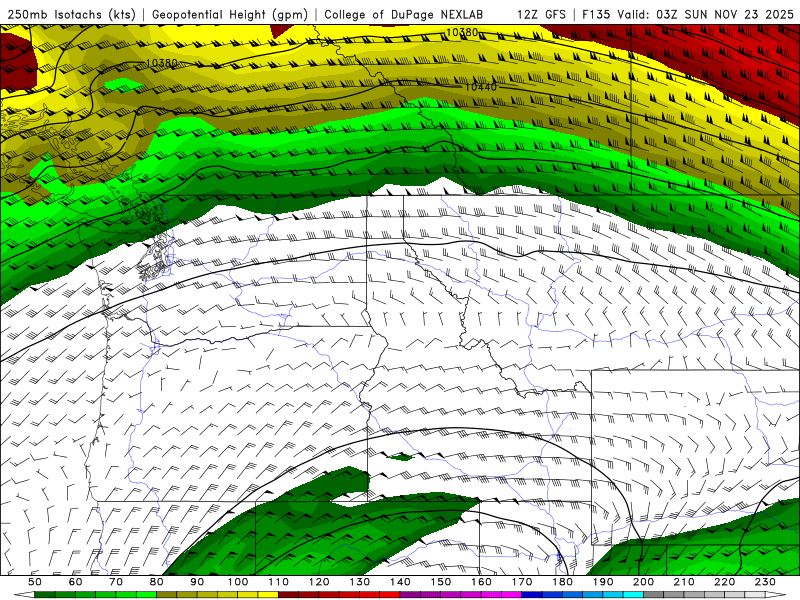This screenshot has height=600, width=800.
Task: Click the 120 value on the color scale
Action: tap(319, 582)
